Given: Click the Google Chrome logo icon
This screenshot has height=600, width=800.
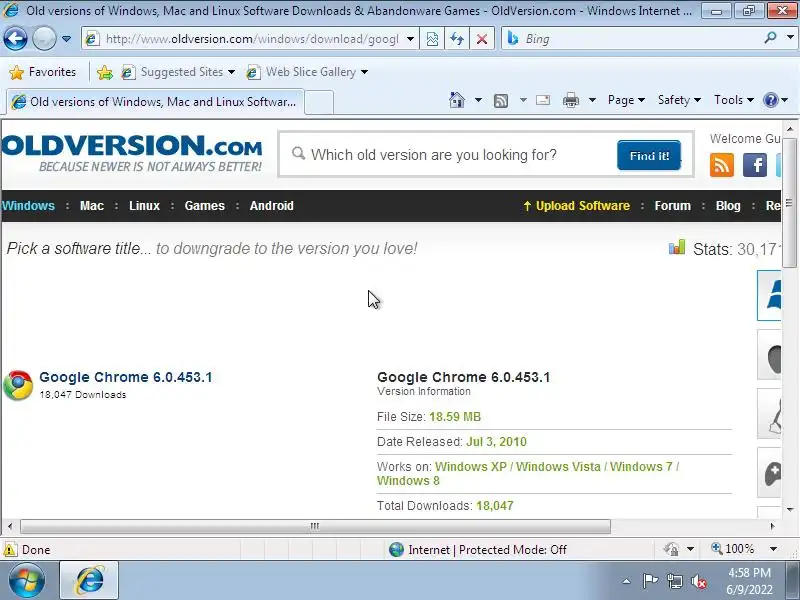Looking at the screenshot, I should (18, 385).
